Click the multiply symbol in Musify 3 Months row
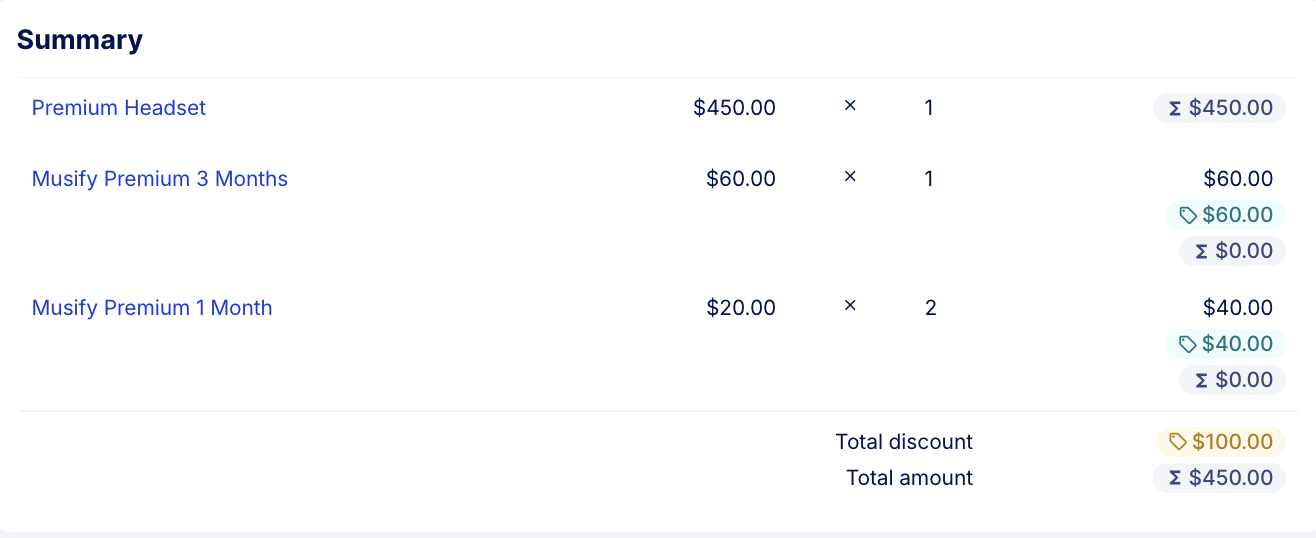 point(850,176)
